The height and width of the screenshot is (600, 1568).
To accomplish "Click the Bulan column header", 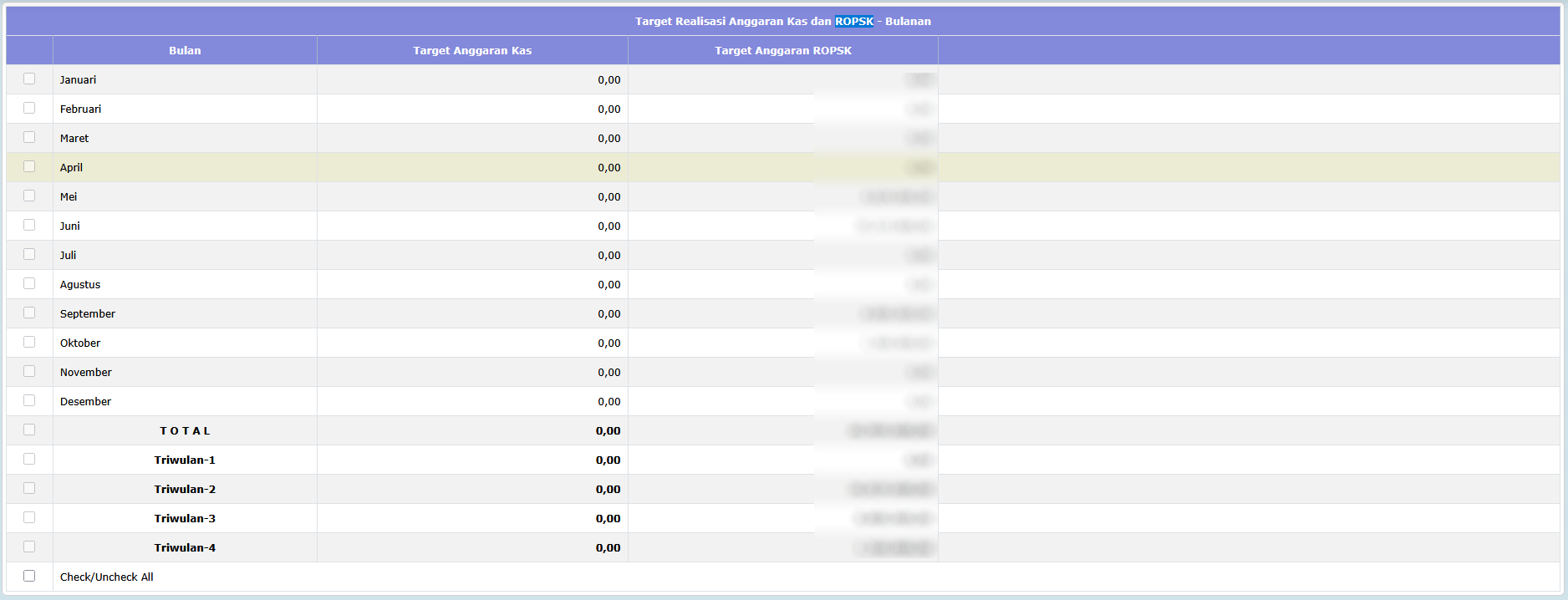I will click(185, 50).
